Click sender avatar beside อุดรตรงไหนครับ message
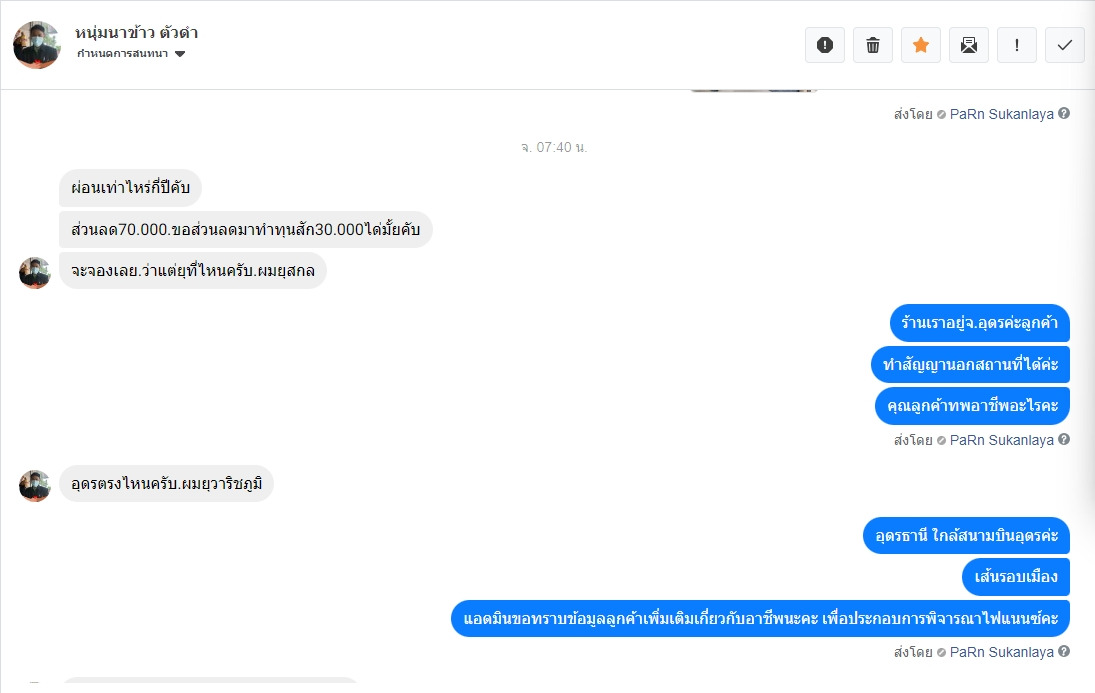 [x=34, y=486]
